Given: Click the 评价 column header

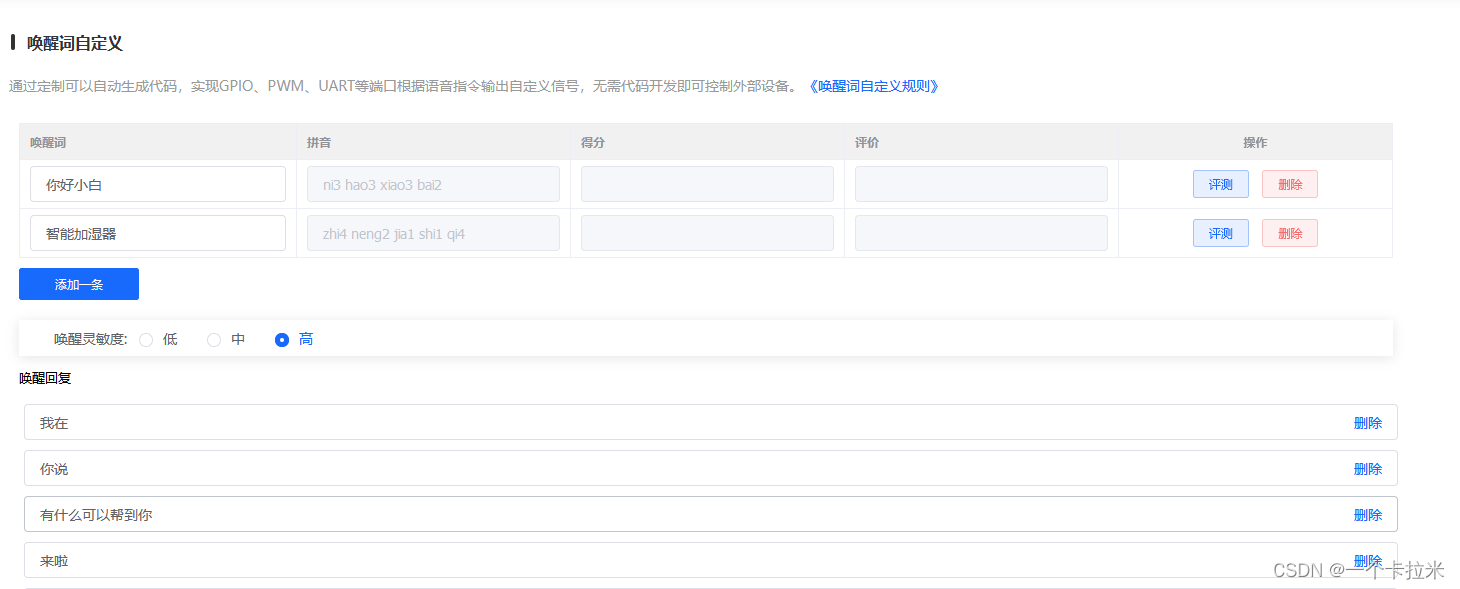Looking at the screenshot, I should [981, 142].
